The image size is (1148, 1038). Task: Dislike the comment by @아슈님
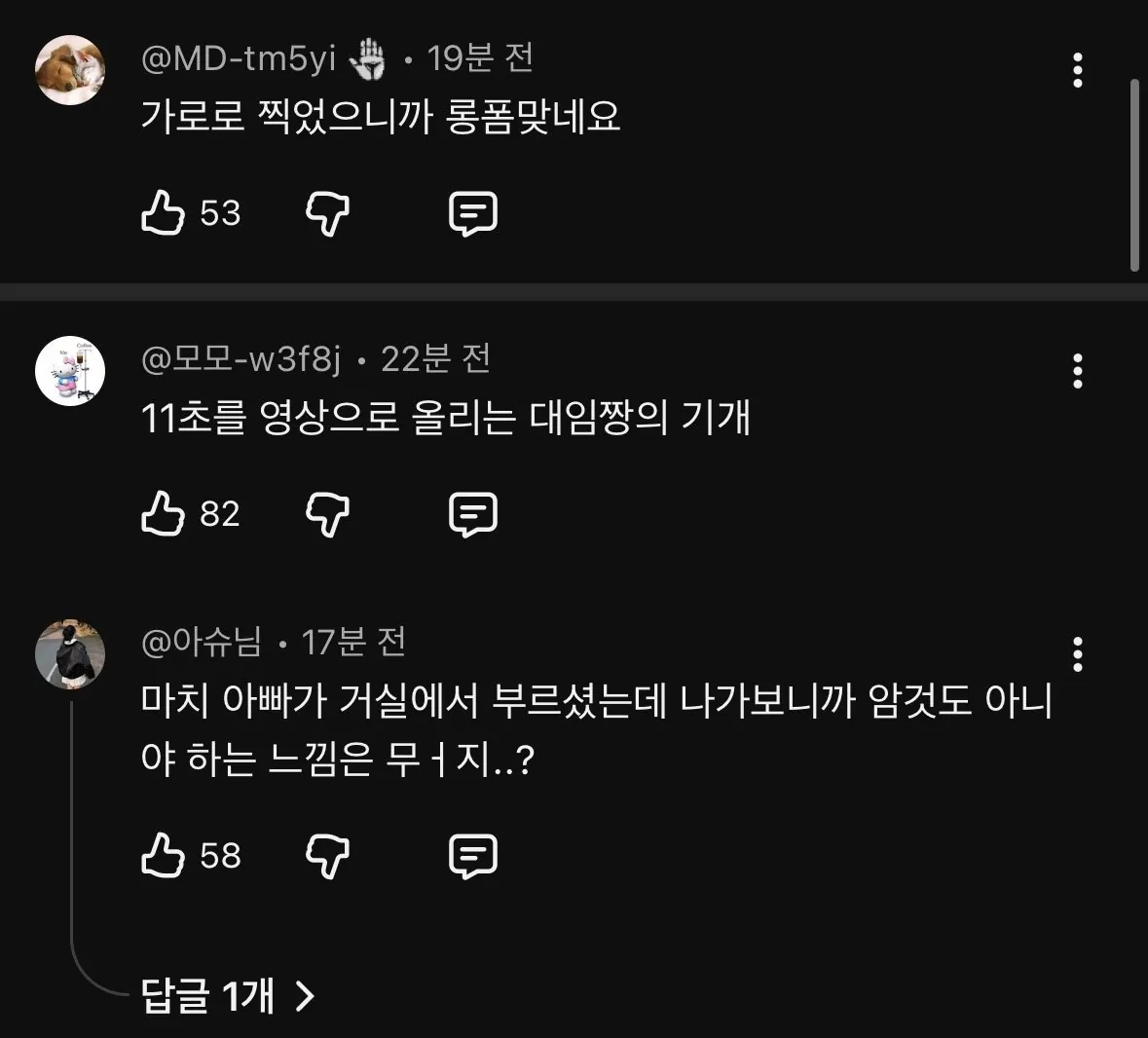click(x=327, y=855)
